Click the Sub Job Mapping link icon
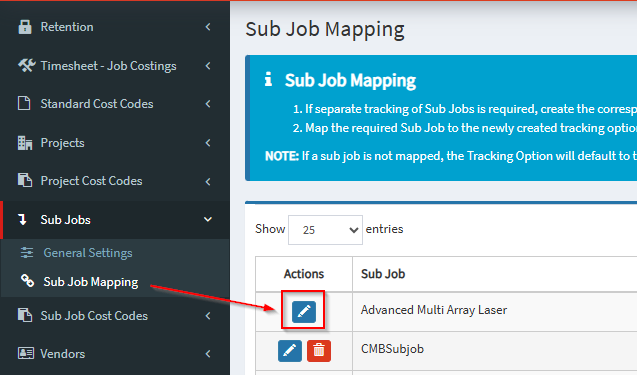The height and width of the screenshot is (375, 637). (x=28, y=280)
